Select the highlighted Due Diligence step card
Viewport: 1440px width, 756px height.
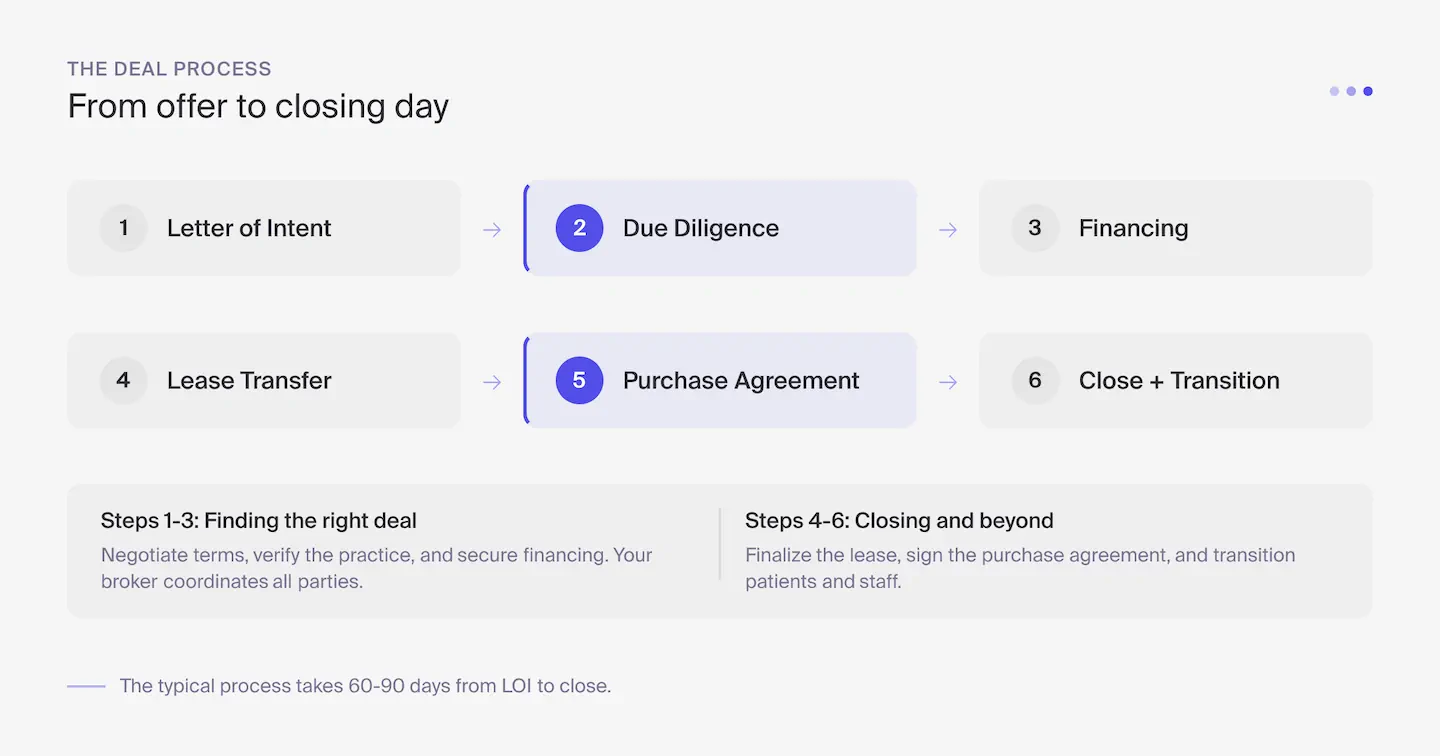click(x=720, y=228)
